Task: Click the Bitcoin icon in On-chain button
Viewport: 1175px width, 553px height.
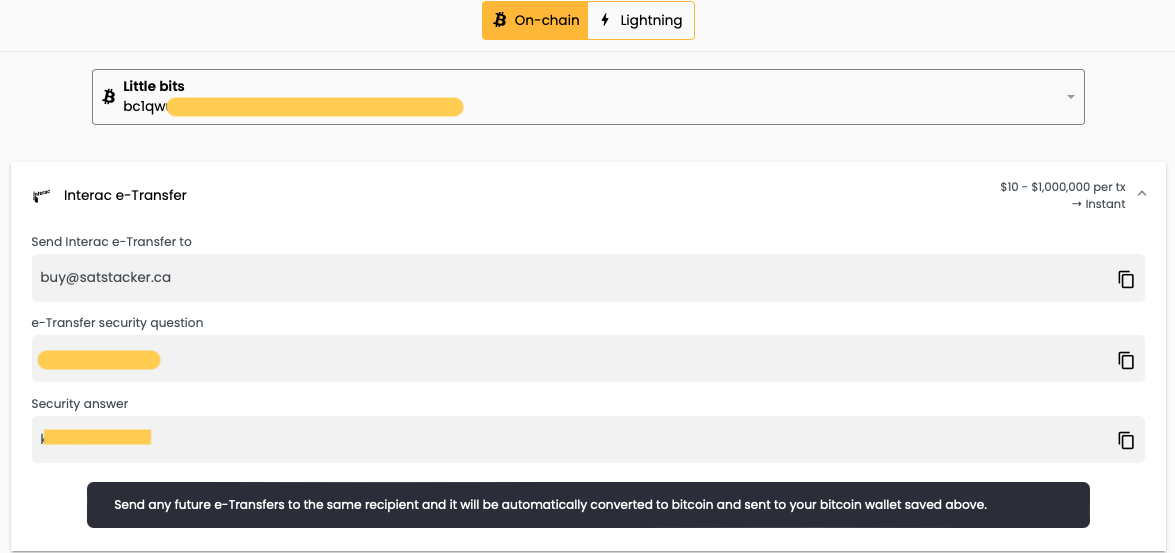Action: 500,20
